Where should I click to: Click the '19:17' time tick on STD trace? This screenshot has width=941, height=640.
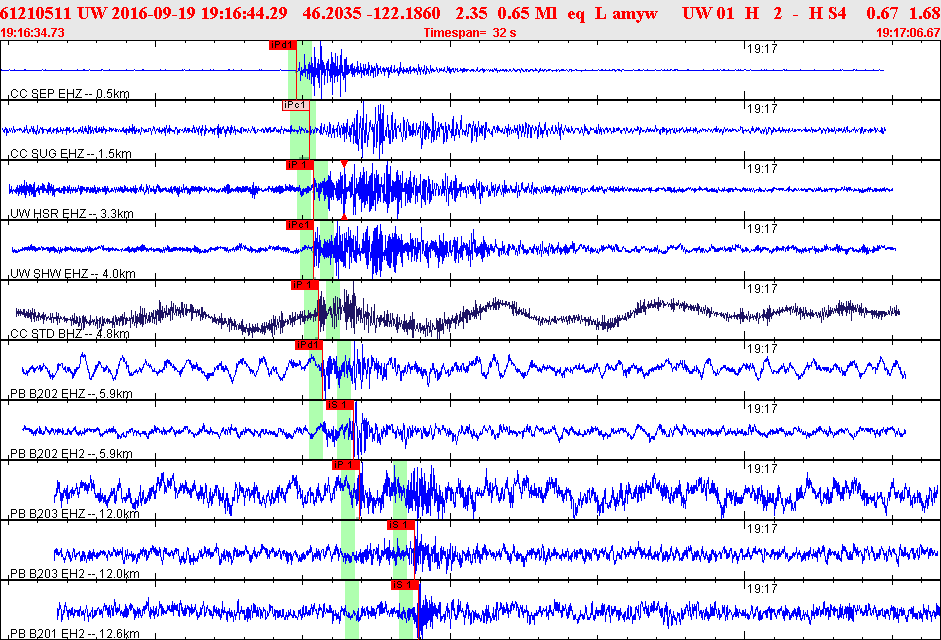pos(762,289)
